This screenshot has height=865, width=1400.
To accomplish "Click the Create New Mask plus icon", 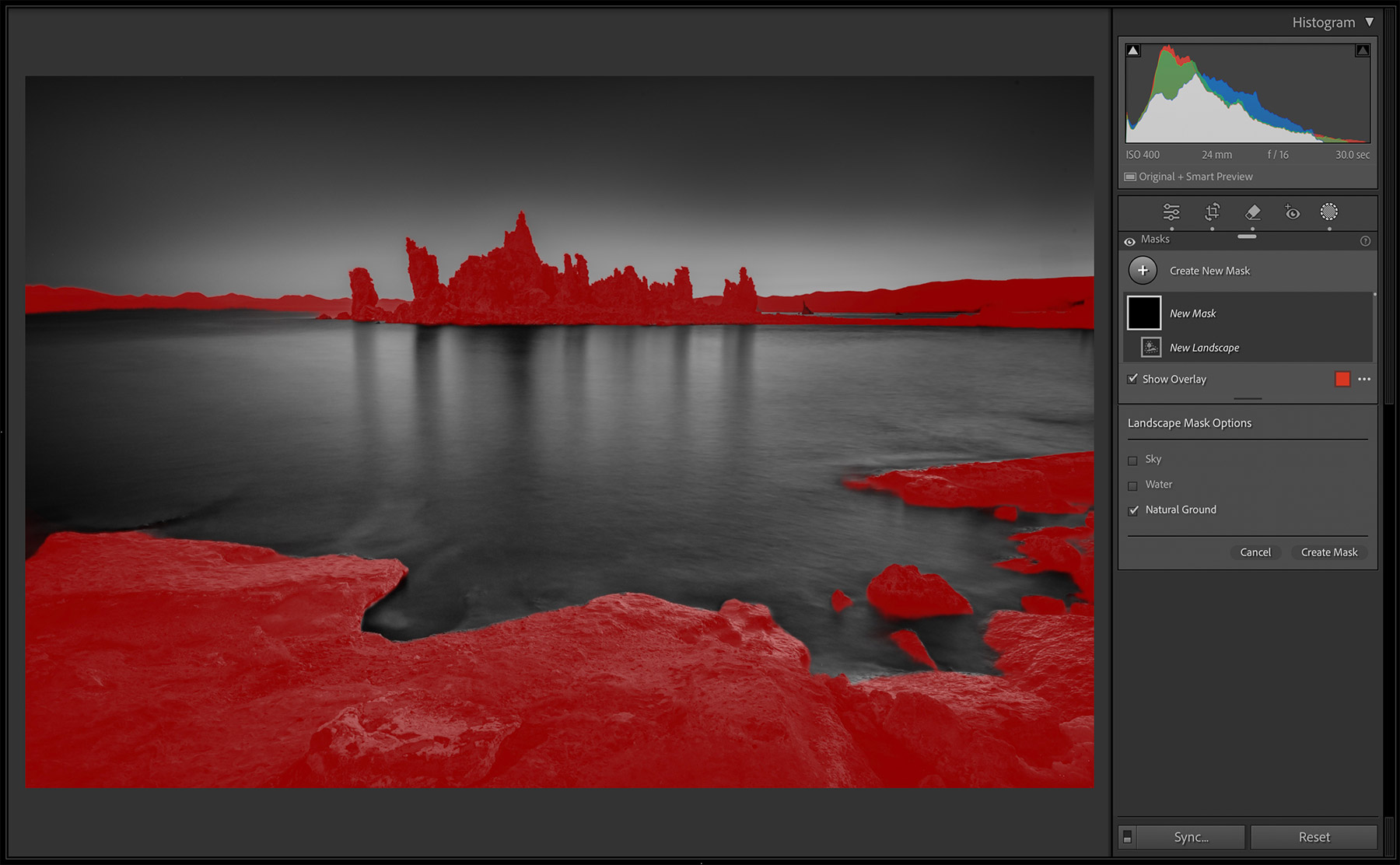I will 1143,271.
